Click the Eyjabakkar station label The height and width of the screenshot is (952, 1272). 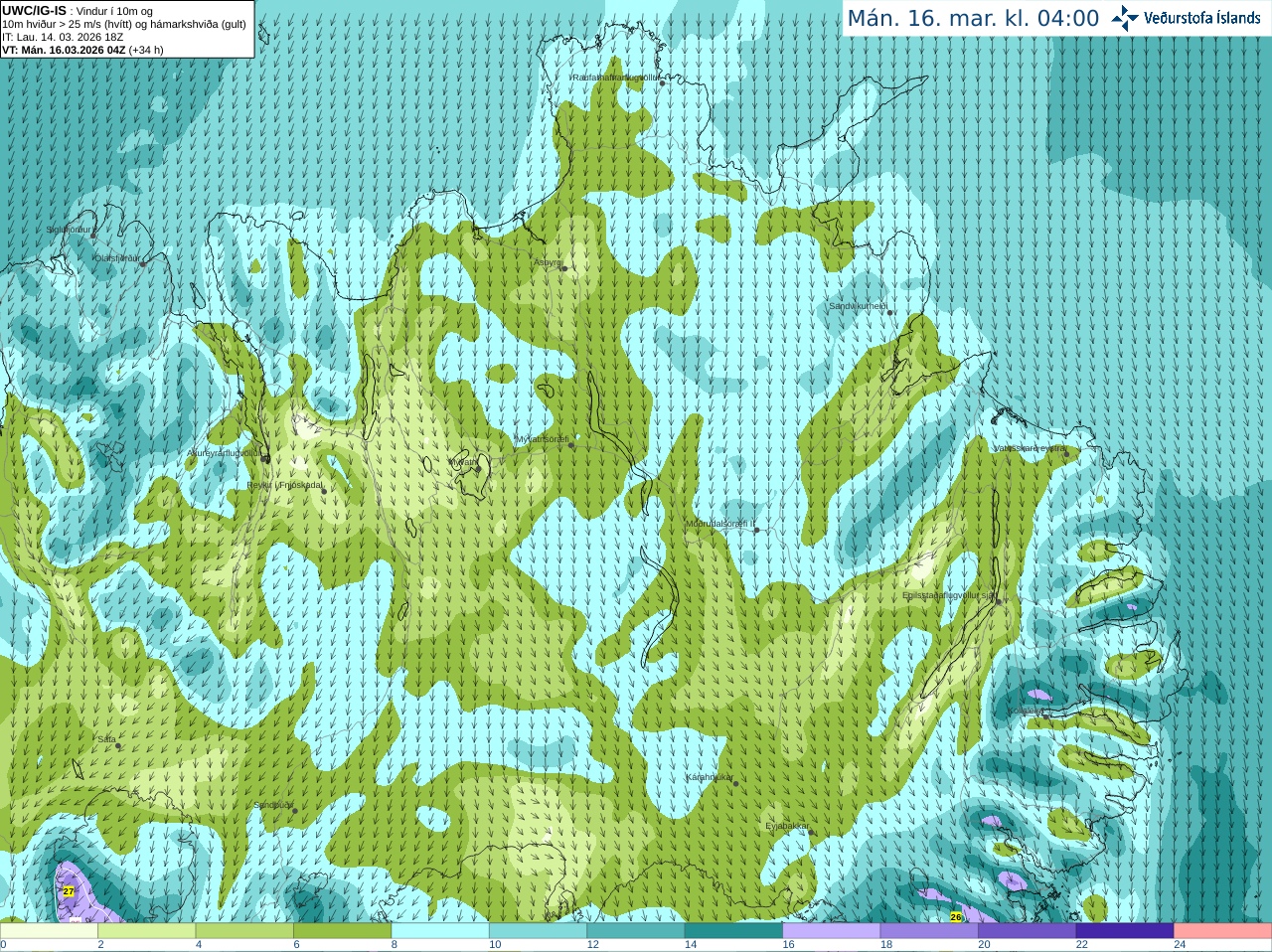788,827
